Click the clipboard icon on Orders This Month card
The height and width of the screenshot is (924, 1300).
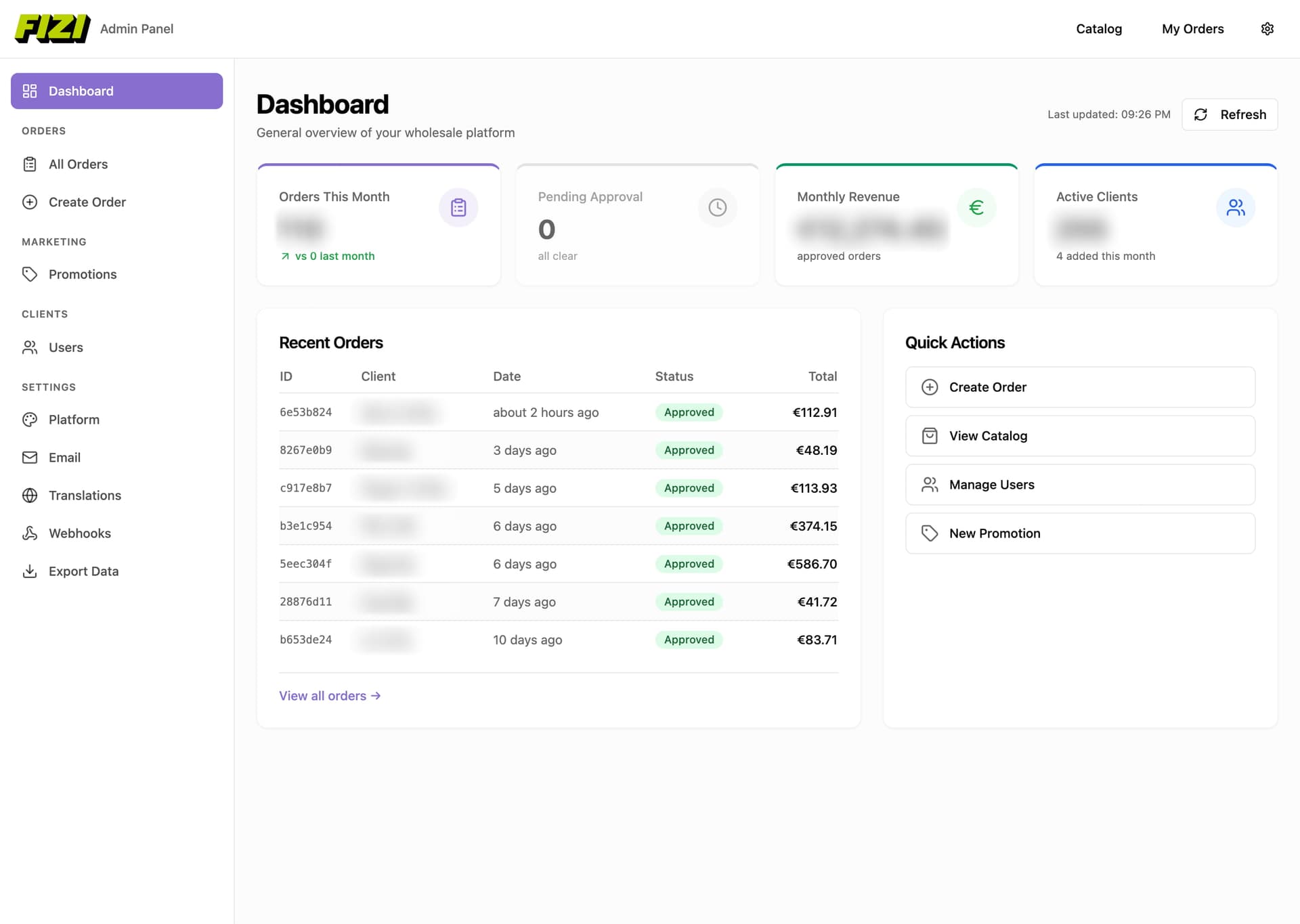[x=458, y=207]
